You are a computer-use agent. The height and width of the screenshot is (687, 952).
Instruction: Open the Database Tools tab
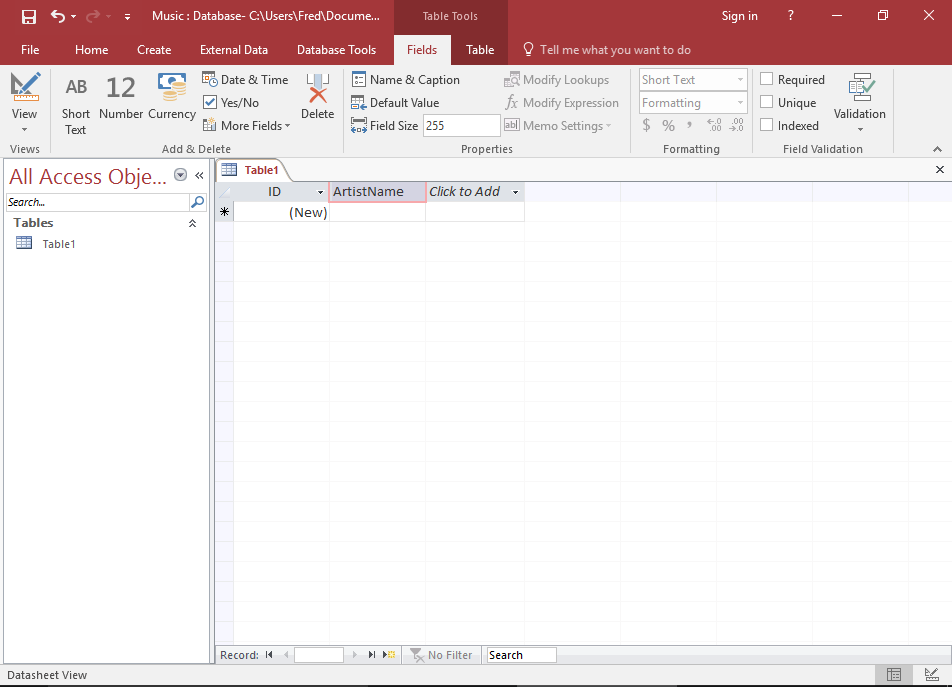(x=336, y=50)
